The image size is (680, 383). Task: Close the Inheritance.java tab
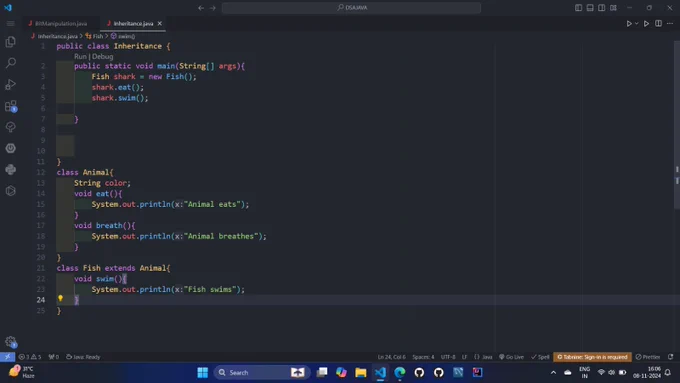(160, 23)
